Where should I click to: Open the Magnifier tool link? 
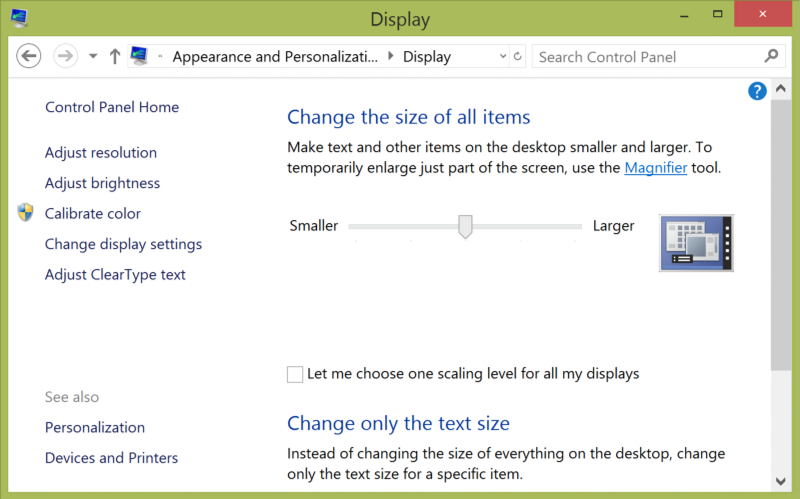pos(655,168)
